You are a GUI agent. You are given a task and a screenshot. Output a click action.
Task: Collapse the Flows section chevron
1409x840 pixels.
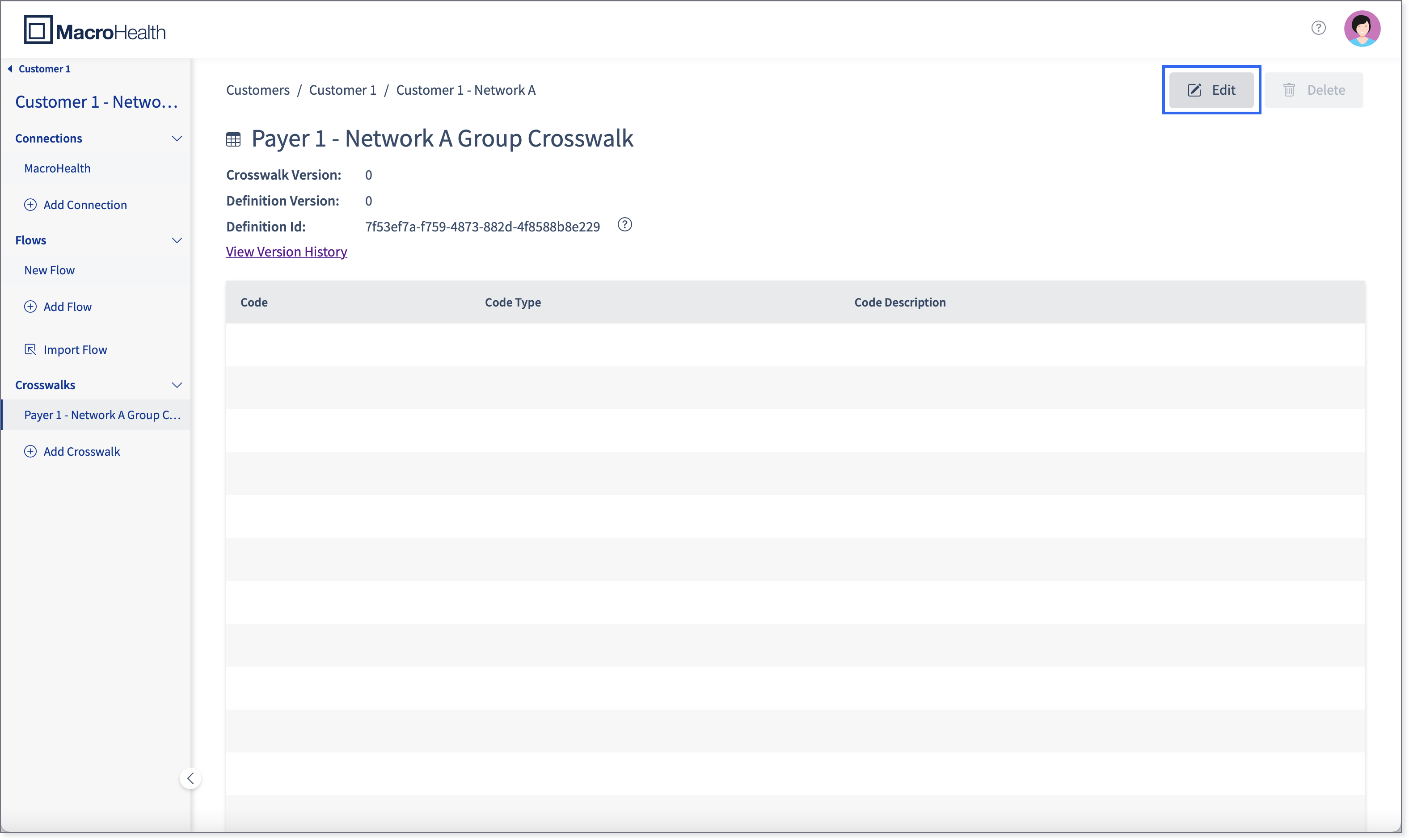(177, 240)
